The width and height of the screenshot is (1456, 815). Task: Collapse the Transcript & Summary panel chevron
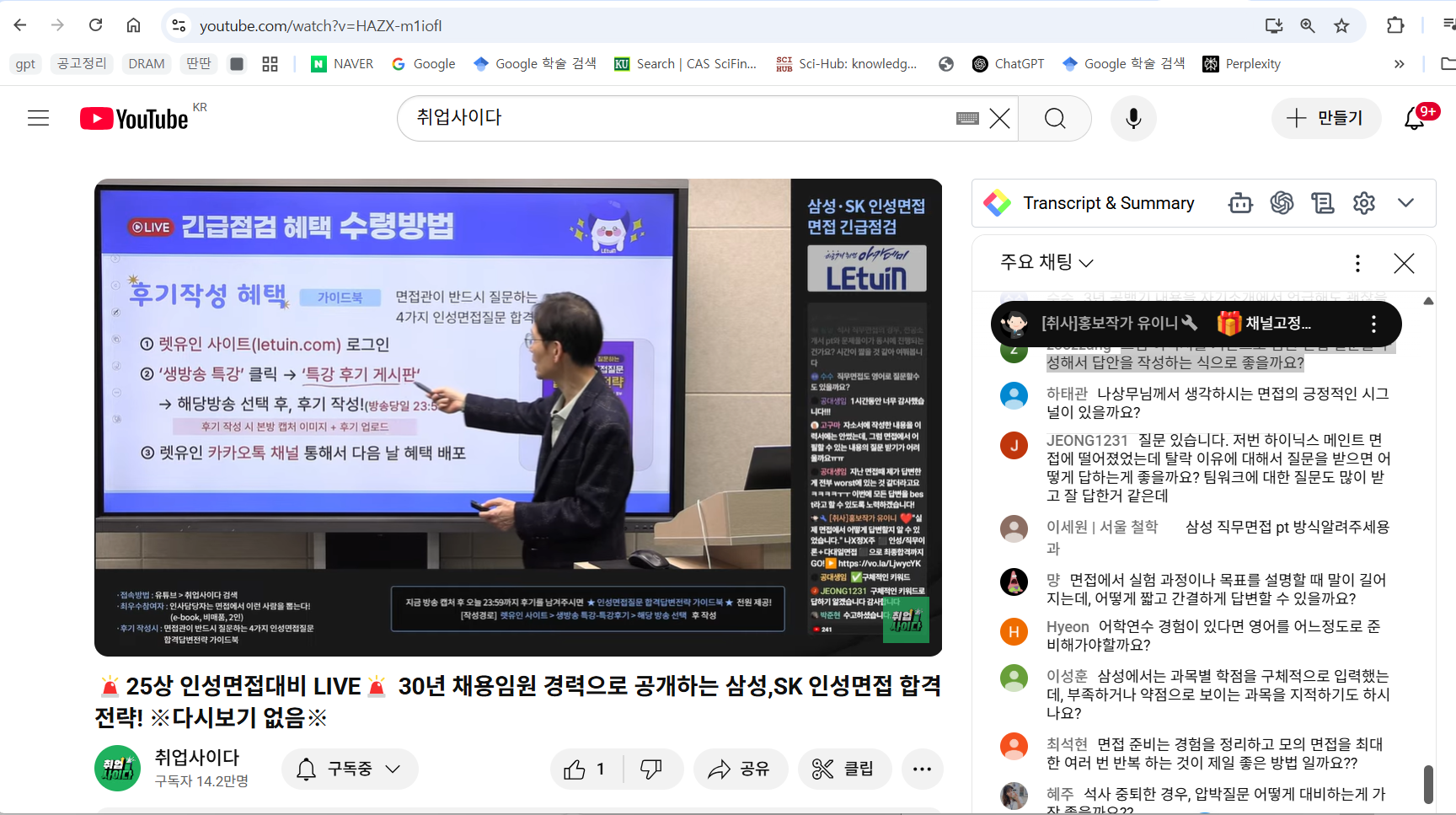tap(1405, 203)
